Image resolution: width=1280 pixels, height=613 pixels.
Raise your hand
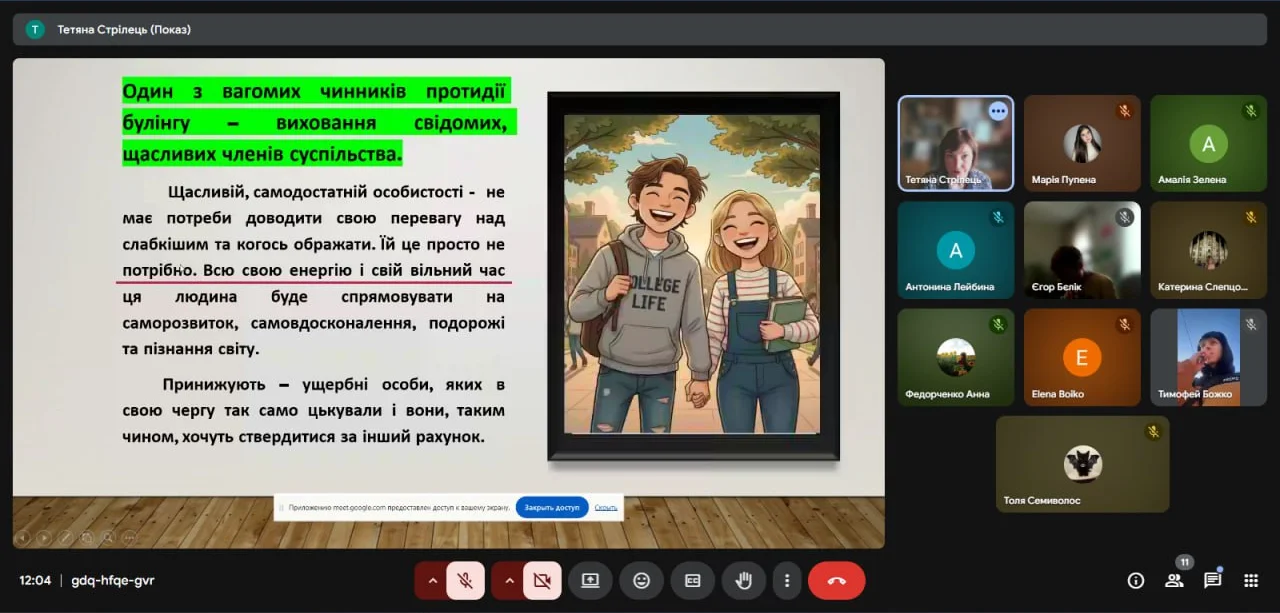point(743,580)
